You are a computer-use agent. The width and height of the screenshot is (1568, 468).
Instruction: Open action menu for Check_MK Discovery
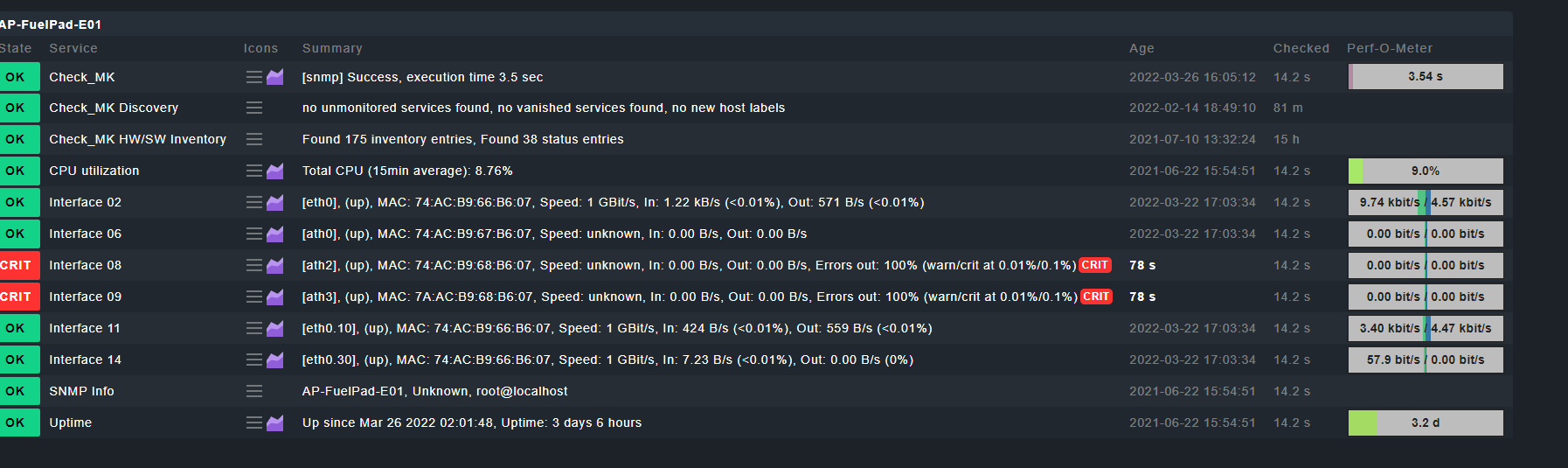254,108
